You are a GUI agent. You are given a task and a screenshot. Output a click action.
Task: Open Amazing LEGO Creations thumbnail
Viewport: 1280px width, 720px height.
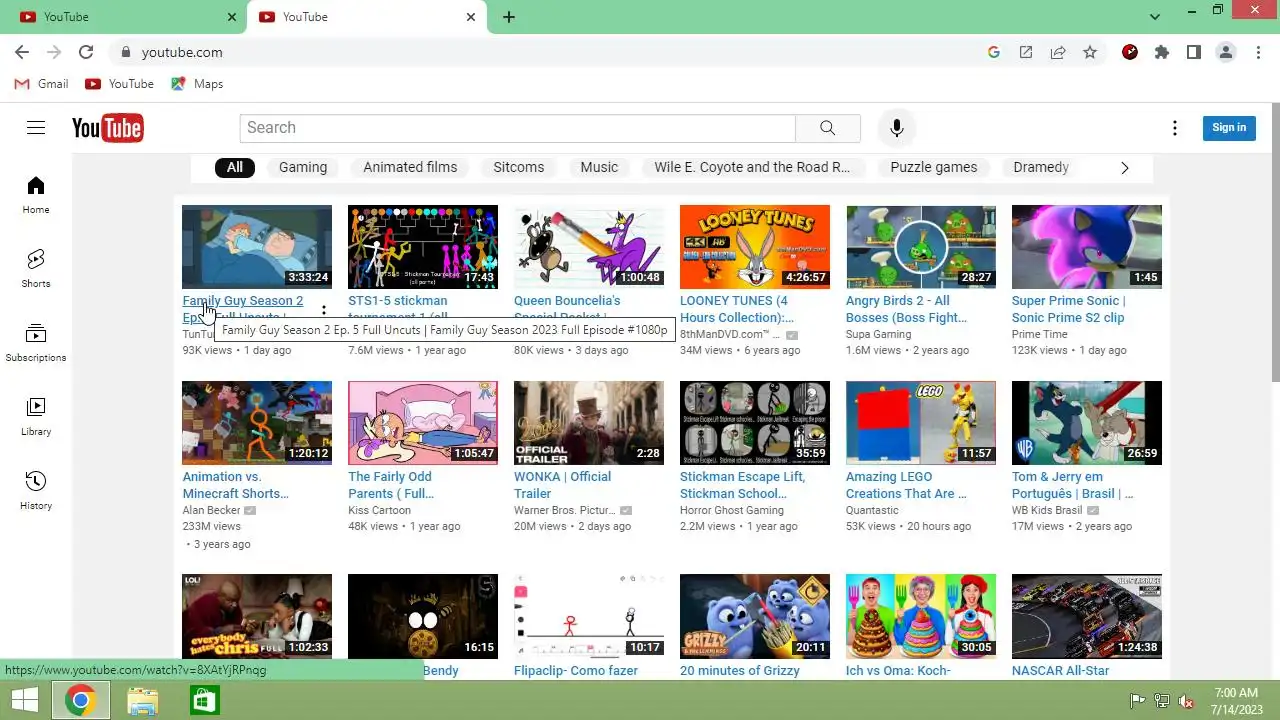[x=921, y=423]
